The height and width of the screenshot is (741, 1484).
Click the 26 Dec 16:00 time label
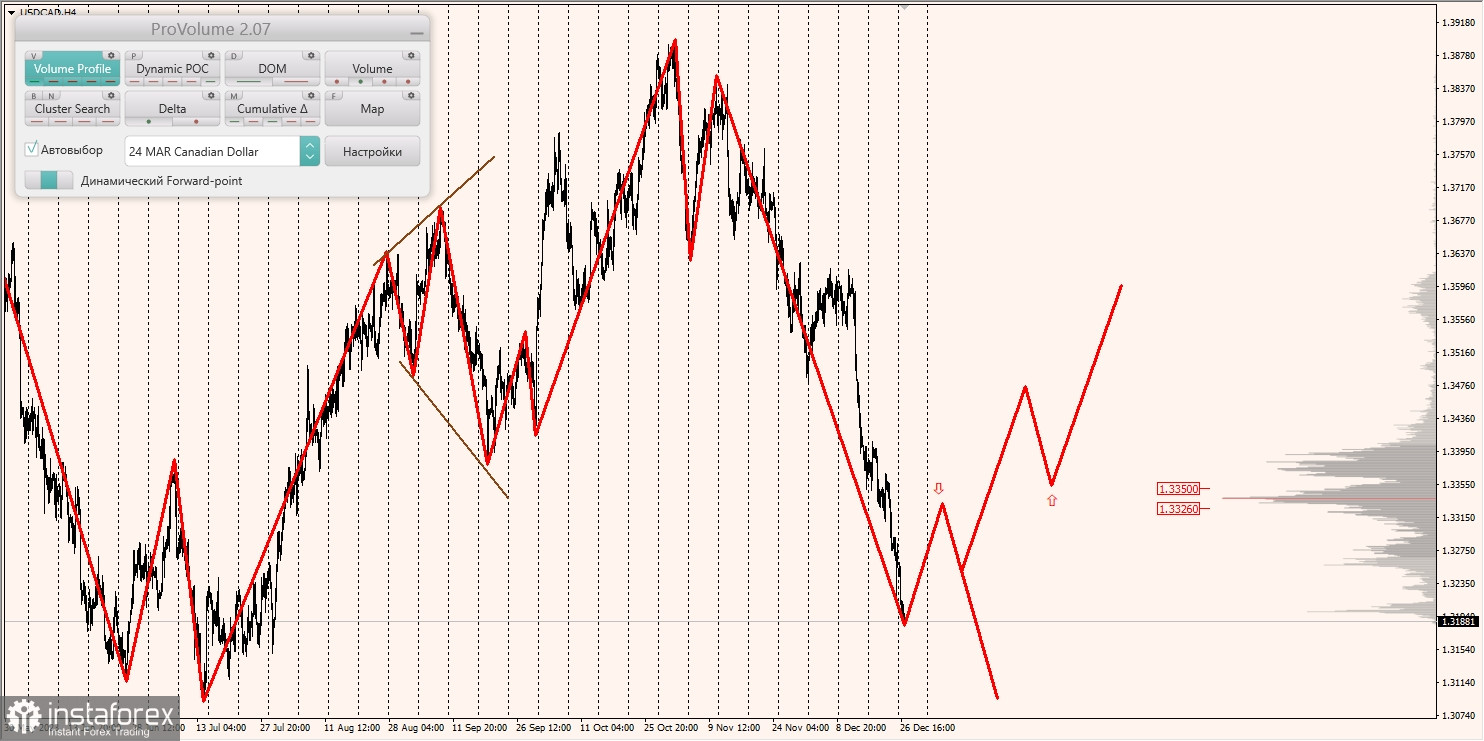pos(927,728)
